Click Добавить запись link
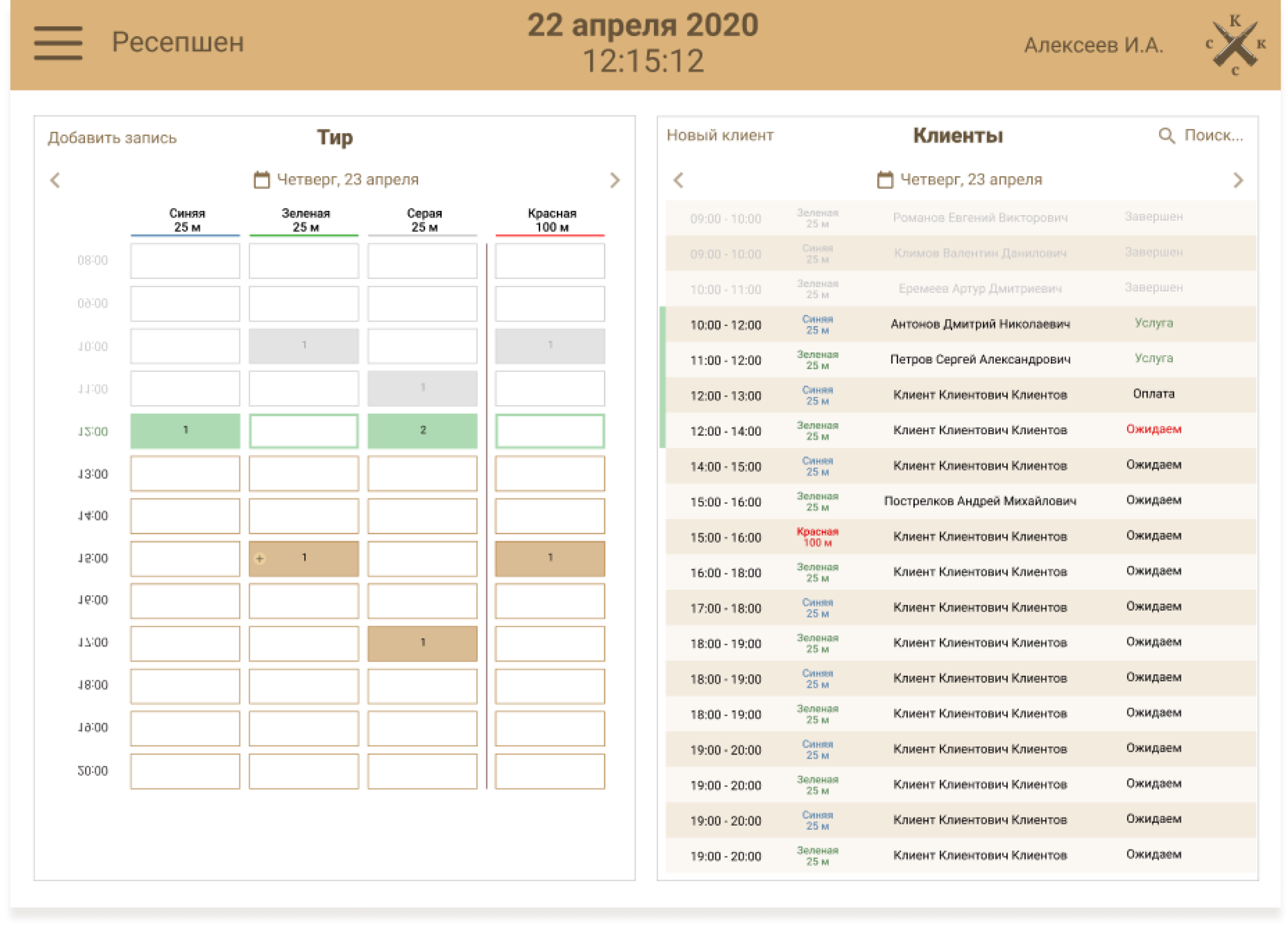 coord(113,138)
